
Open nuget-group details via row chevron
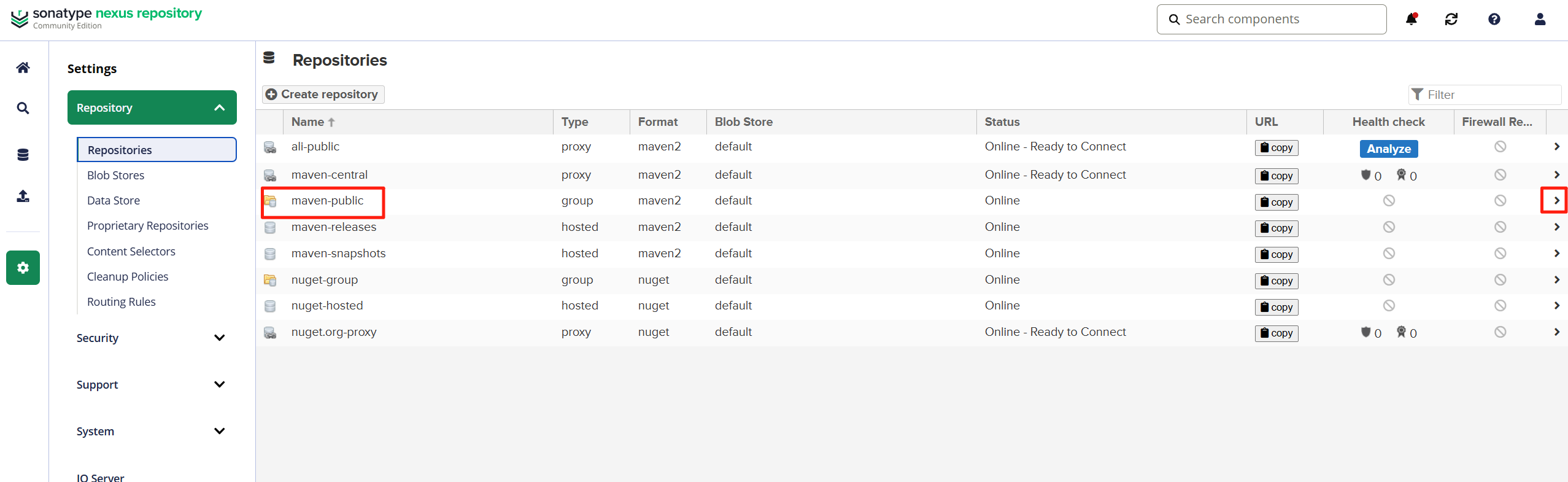coord(1557,279)
